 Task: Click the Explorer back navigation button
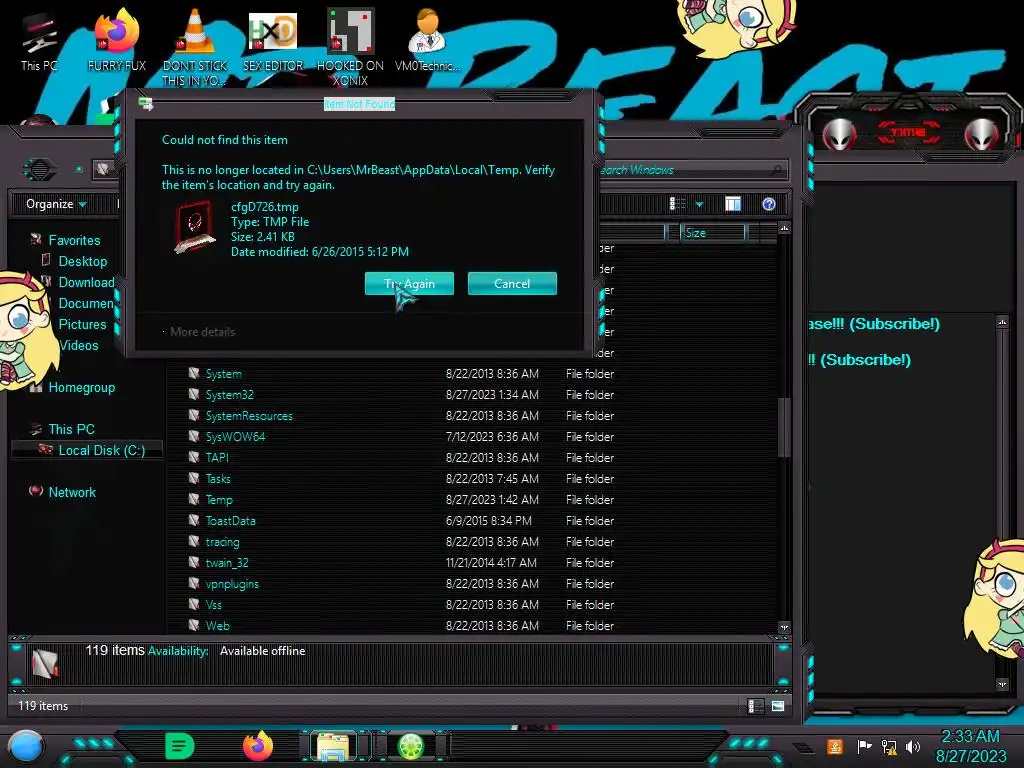click(40, 170)
